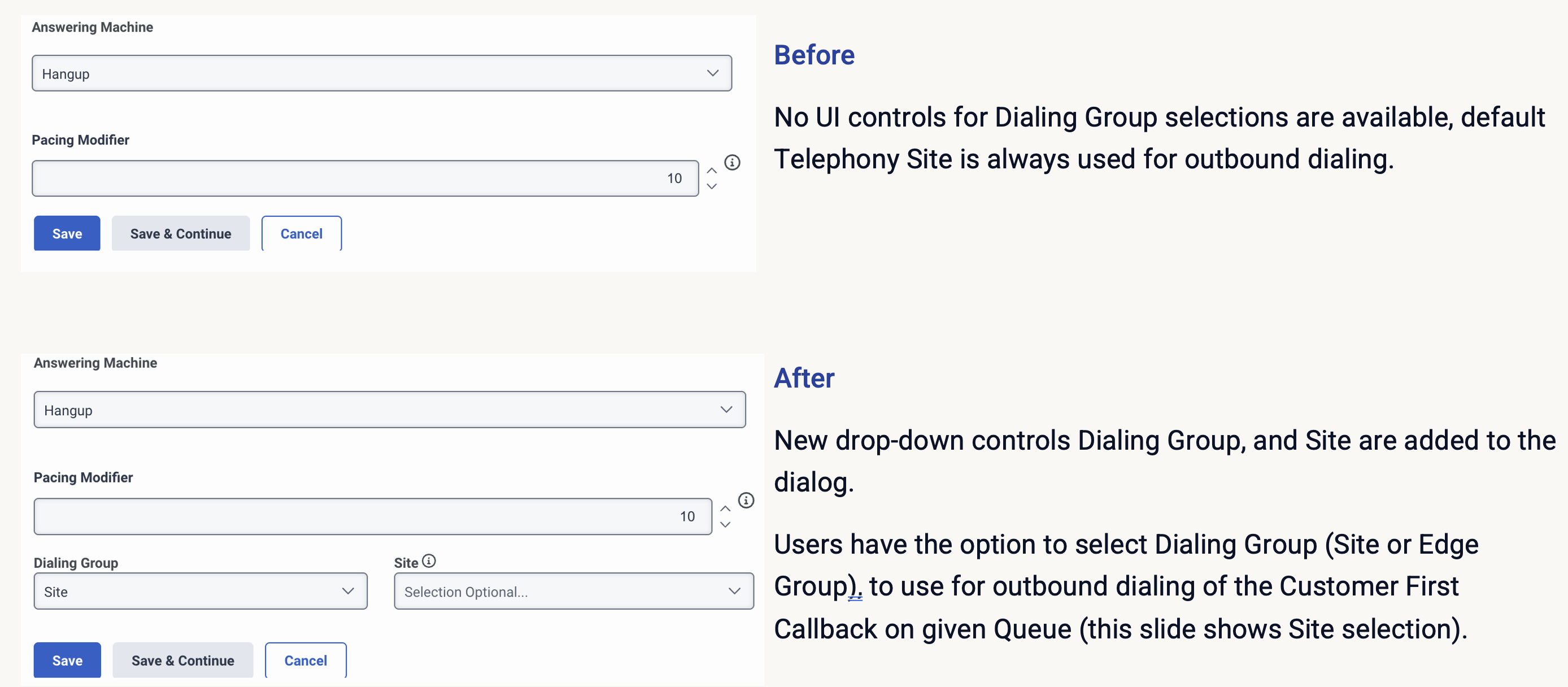The image size is (1568, 687).
Task: Expand the Dialing Group dropdown
Action: coord(201,592)
